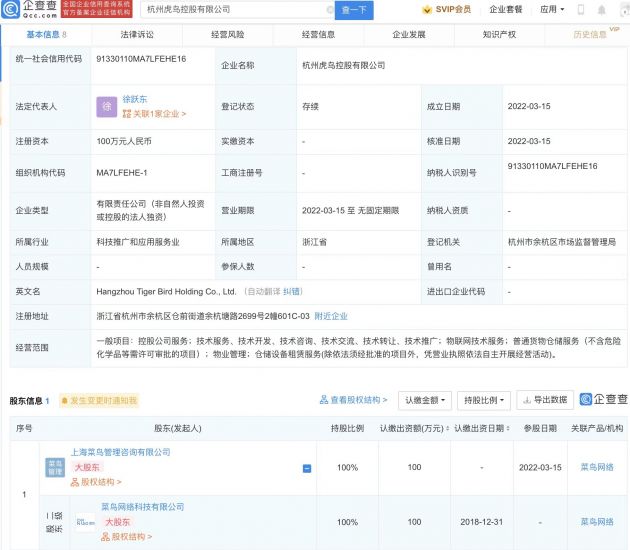Viewport: 630px width, 550px height.
Task: Open the notification bell icon
Action: pos(601,10)
